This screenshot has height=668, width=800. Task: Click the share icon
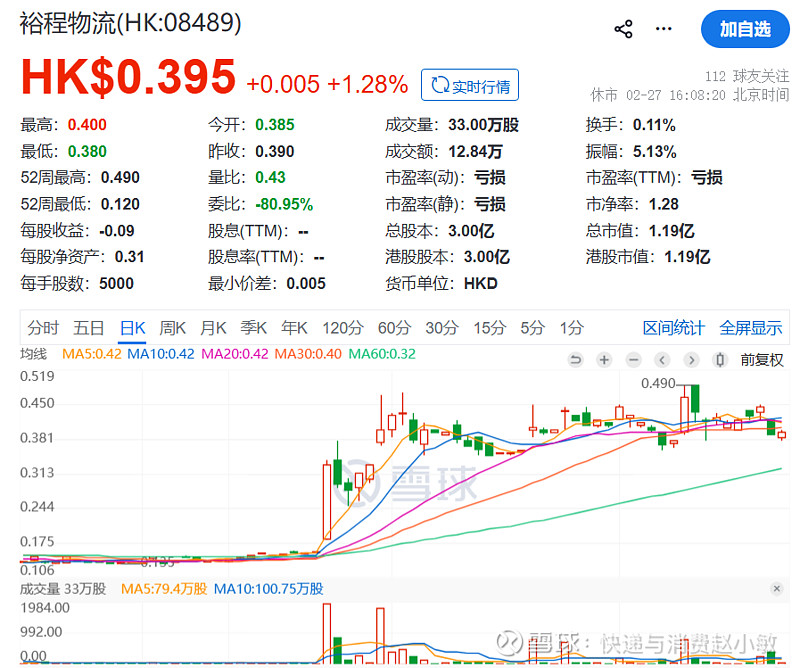pyautogui.click(x=623, y=29)
